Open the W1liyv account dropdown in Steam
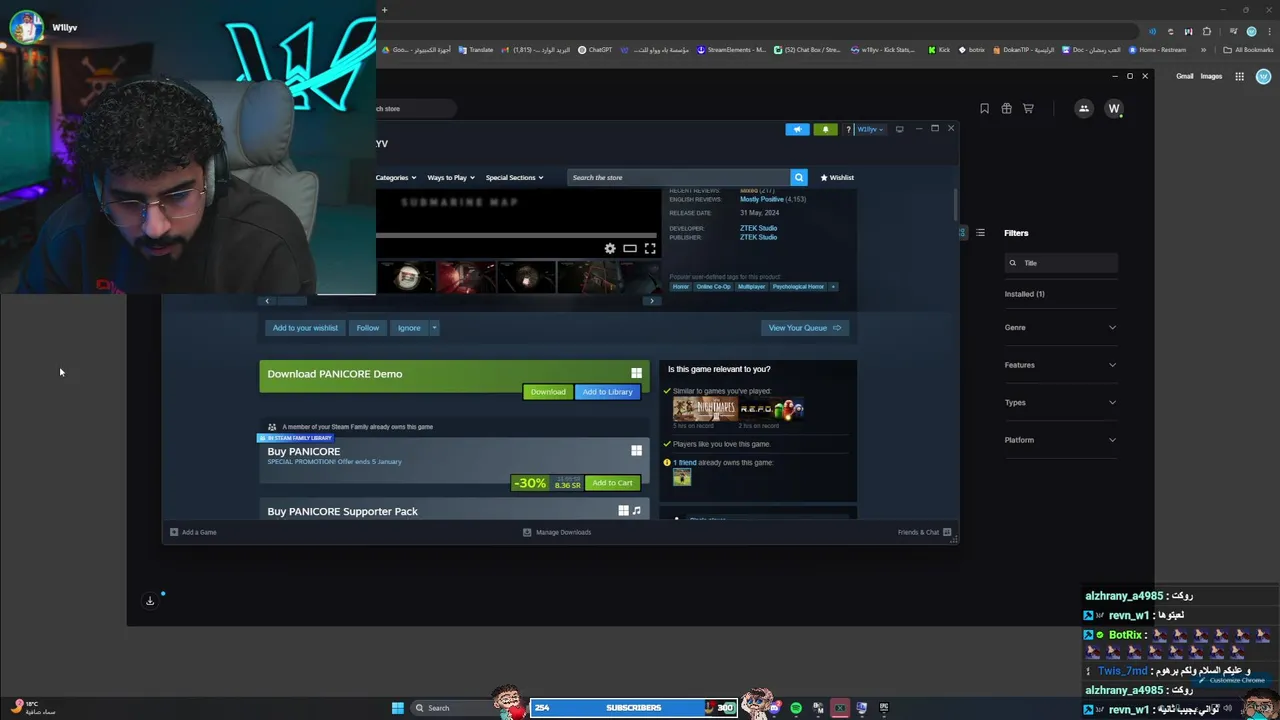 869,129
